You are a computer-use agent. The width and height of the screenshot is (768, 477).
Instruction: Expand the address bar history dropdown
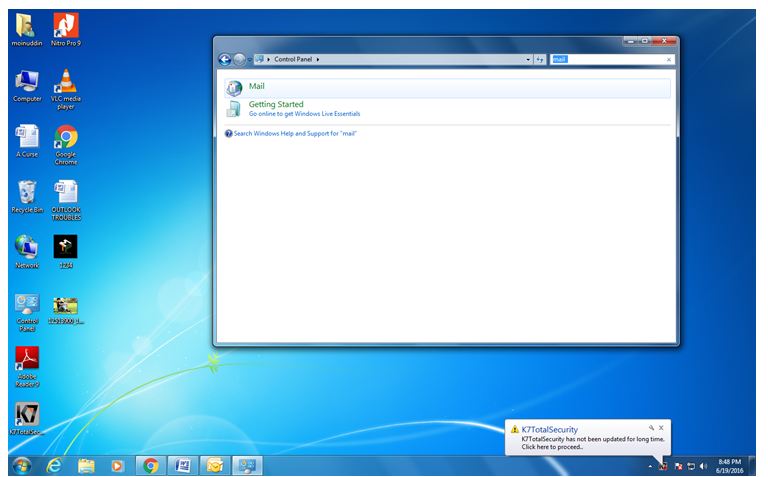(x=528, y=60)
